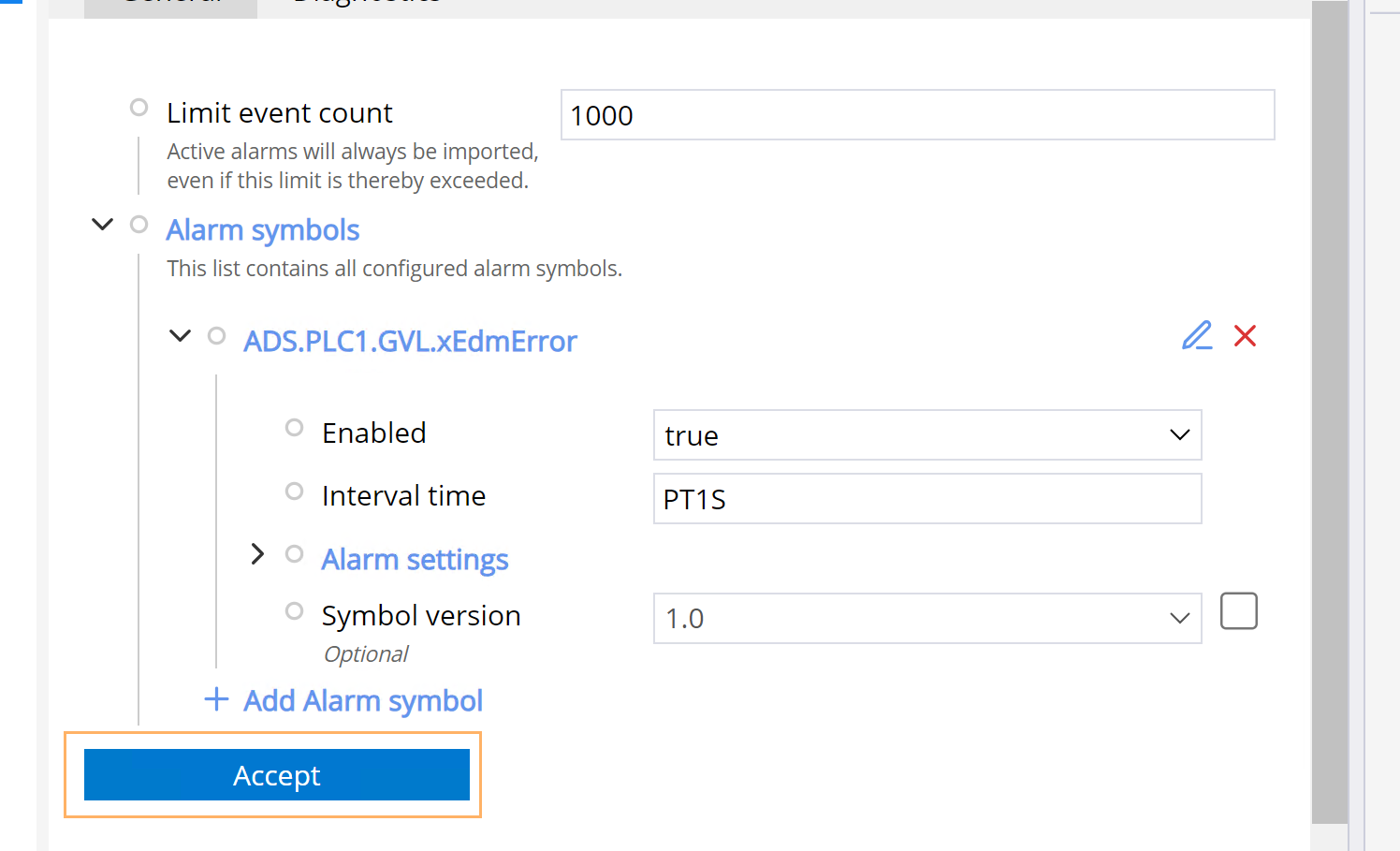This screenshot has width=1400, height=851.
Task: Click the 'This list contains all configured' description
Action: pos(394,269)
